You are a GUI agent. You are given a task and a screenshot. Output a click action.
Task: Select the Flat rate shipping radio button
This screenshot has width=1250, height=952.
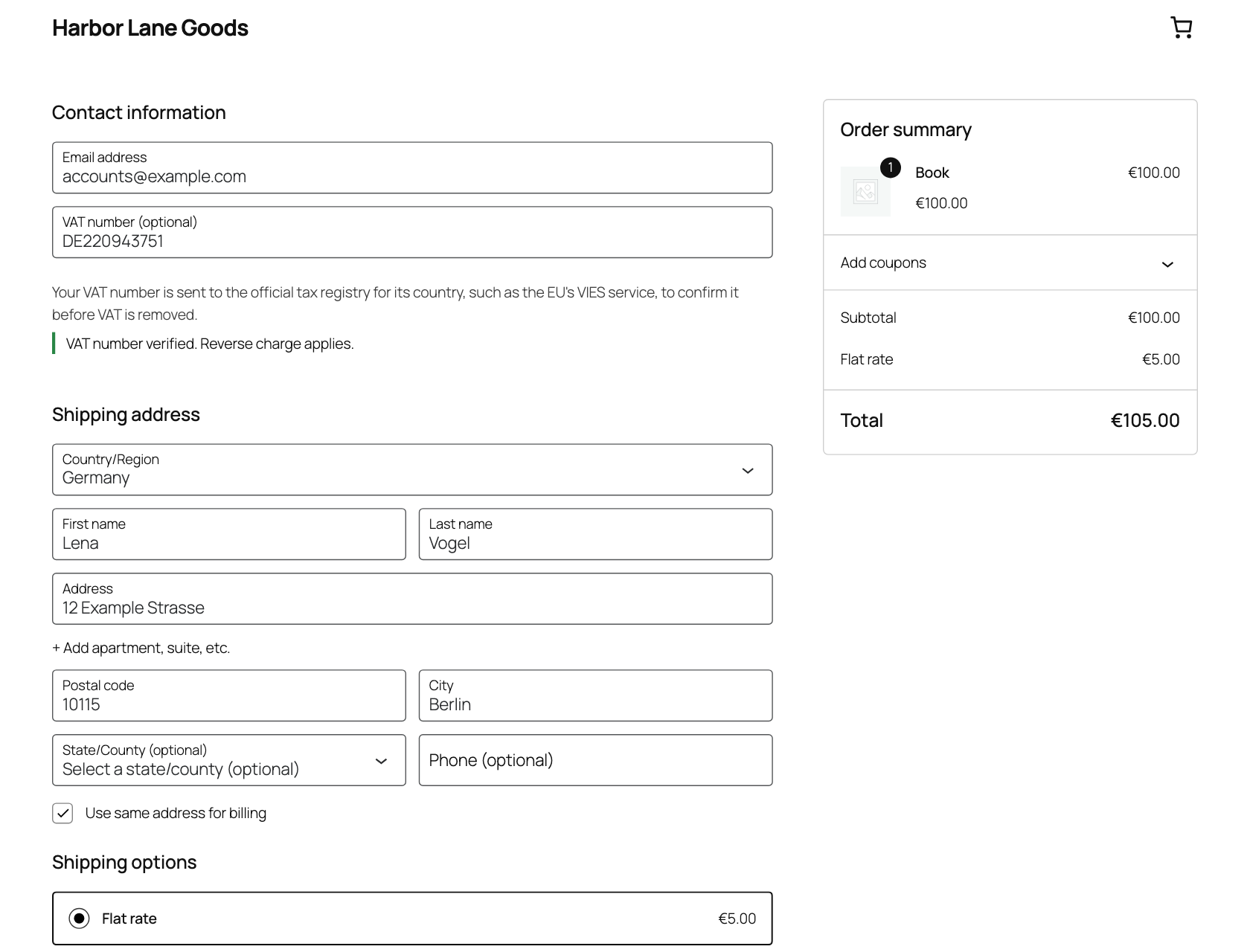(79, 919)
